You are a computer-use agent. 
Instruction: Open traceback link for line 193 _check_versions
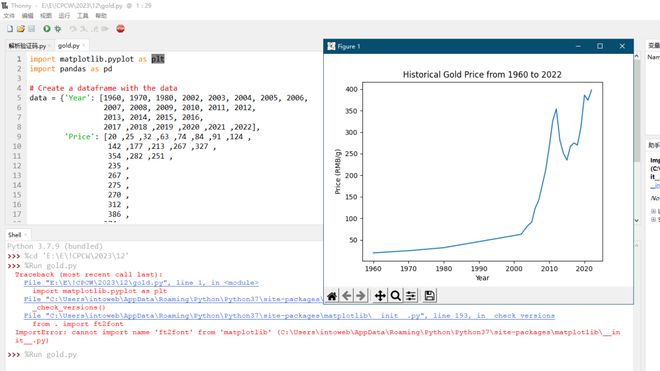coord(289,315)
